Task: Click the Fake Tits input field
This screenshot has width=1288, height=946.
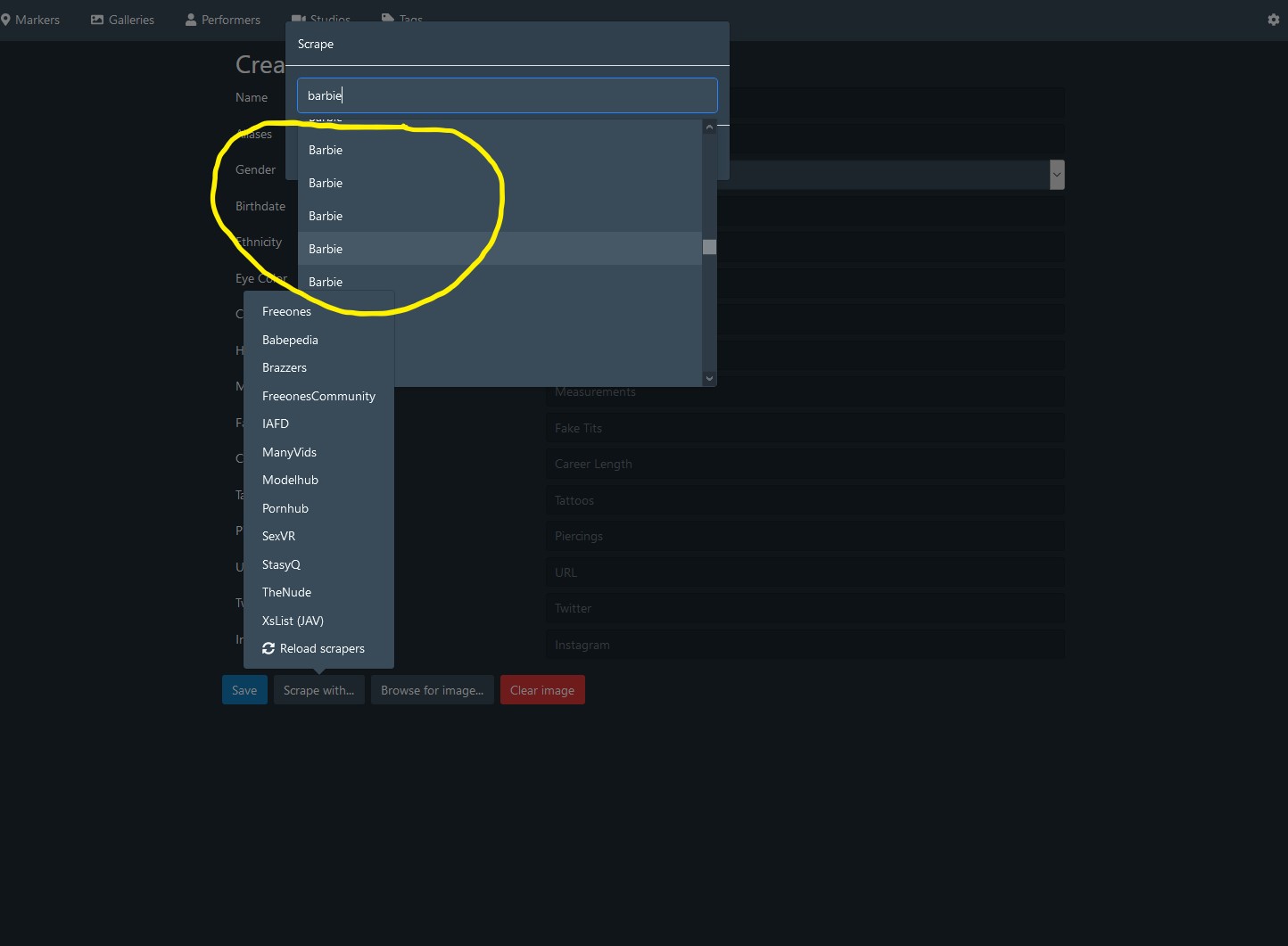Action: tap(805, 428)
